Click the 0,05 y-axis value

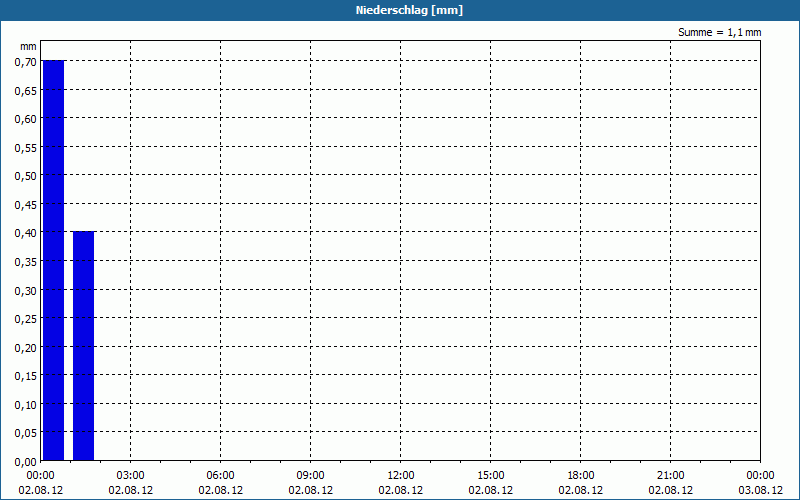[x=26, y=433]
